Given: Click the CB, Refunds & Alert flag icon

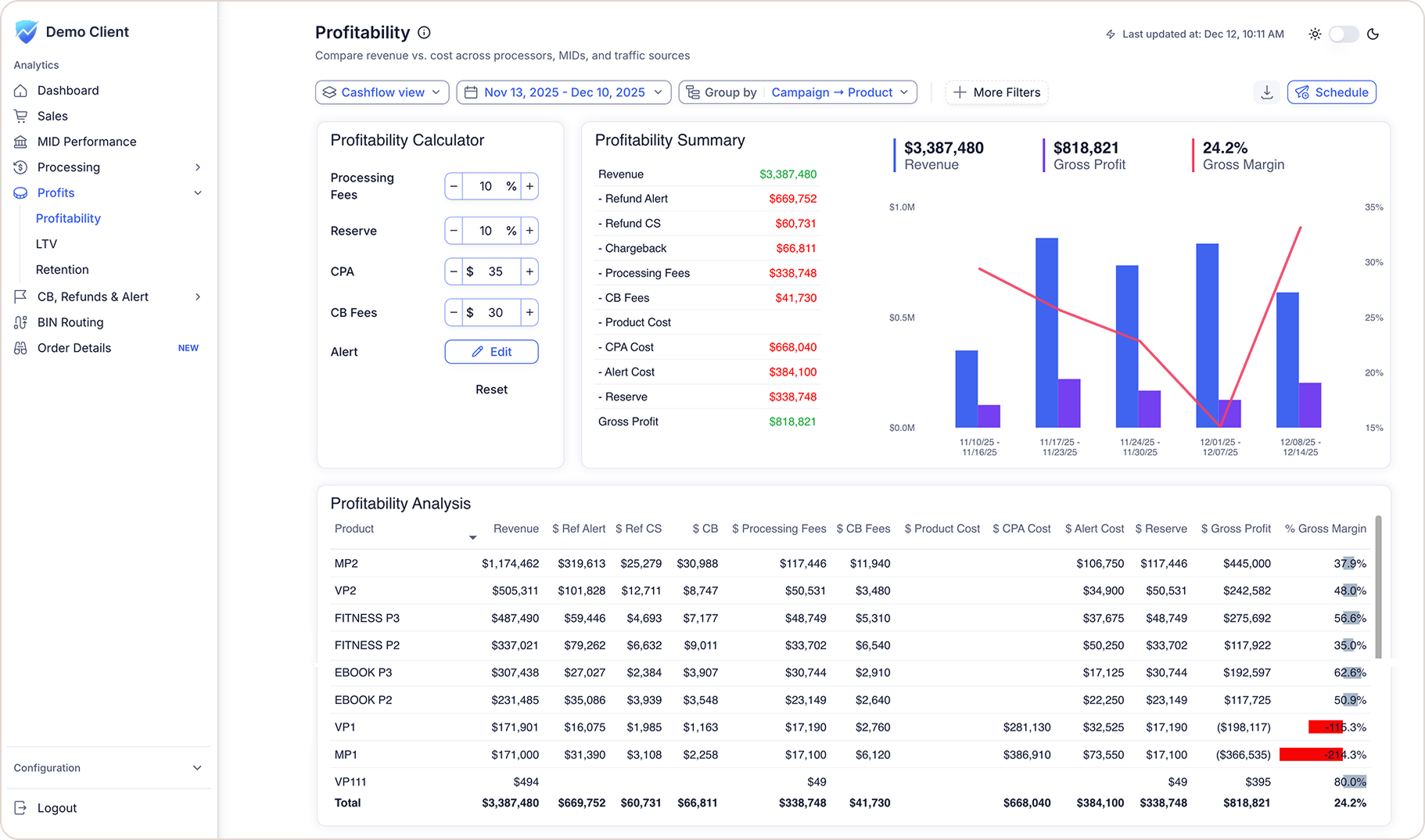Looking at the screenshot, I should 21,296.
